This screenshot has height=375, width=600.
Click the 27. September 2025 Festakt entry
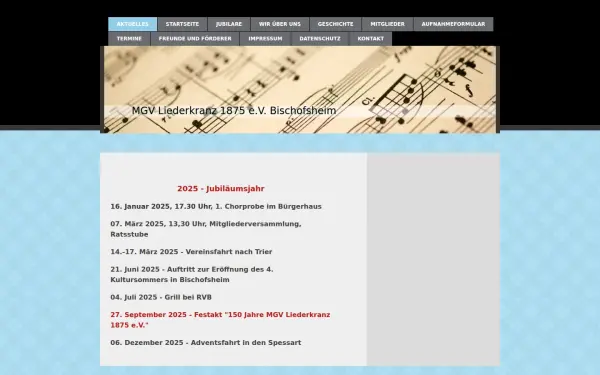[x=220, y=320]
